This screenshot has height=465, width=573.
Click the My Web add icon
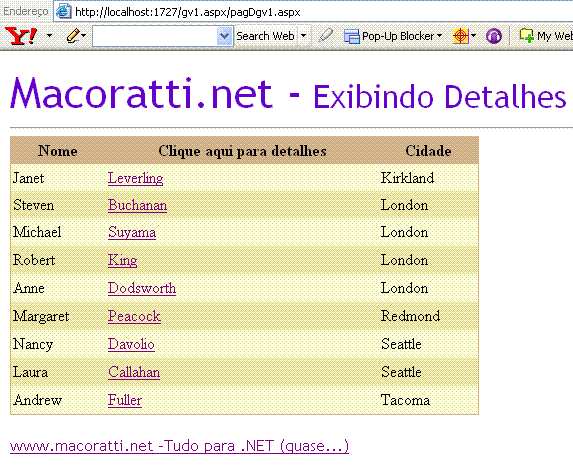click(527, 35)
